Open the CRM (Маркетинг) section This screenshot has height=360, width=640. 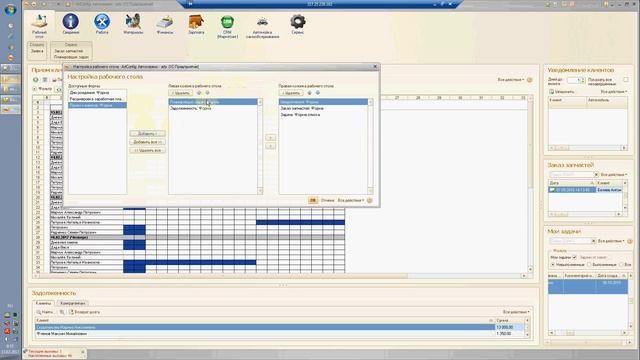pos(227,26)
